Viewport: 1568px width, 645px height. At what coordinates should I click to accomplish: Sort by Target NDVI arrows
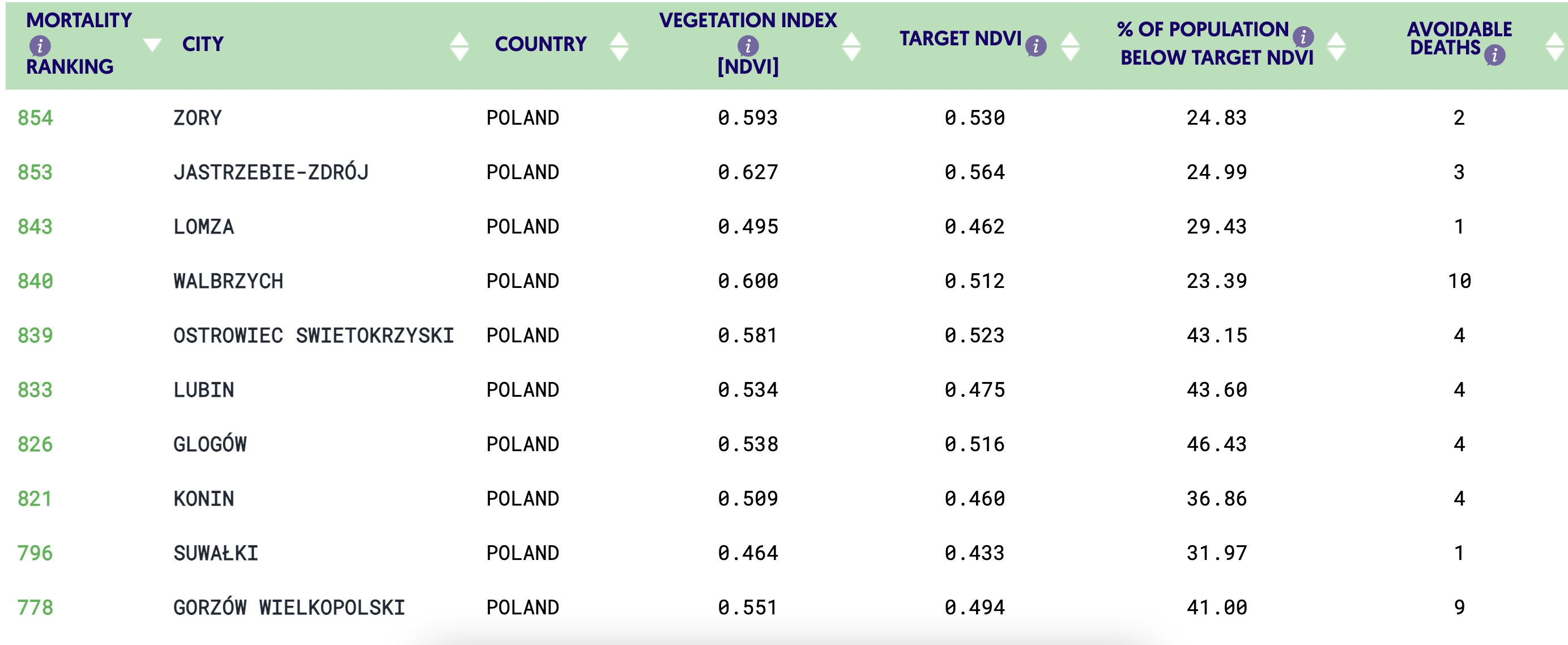click(x=1070, y=46)
